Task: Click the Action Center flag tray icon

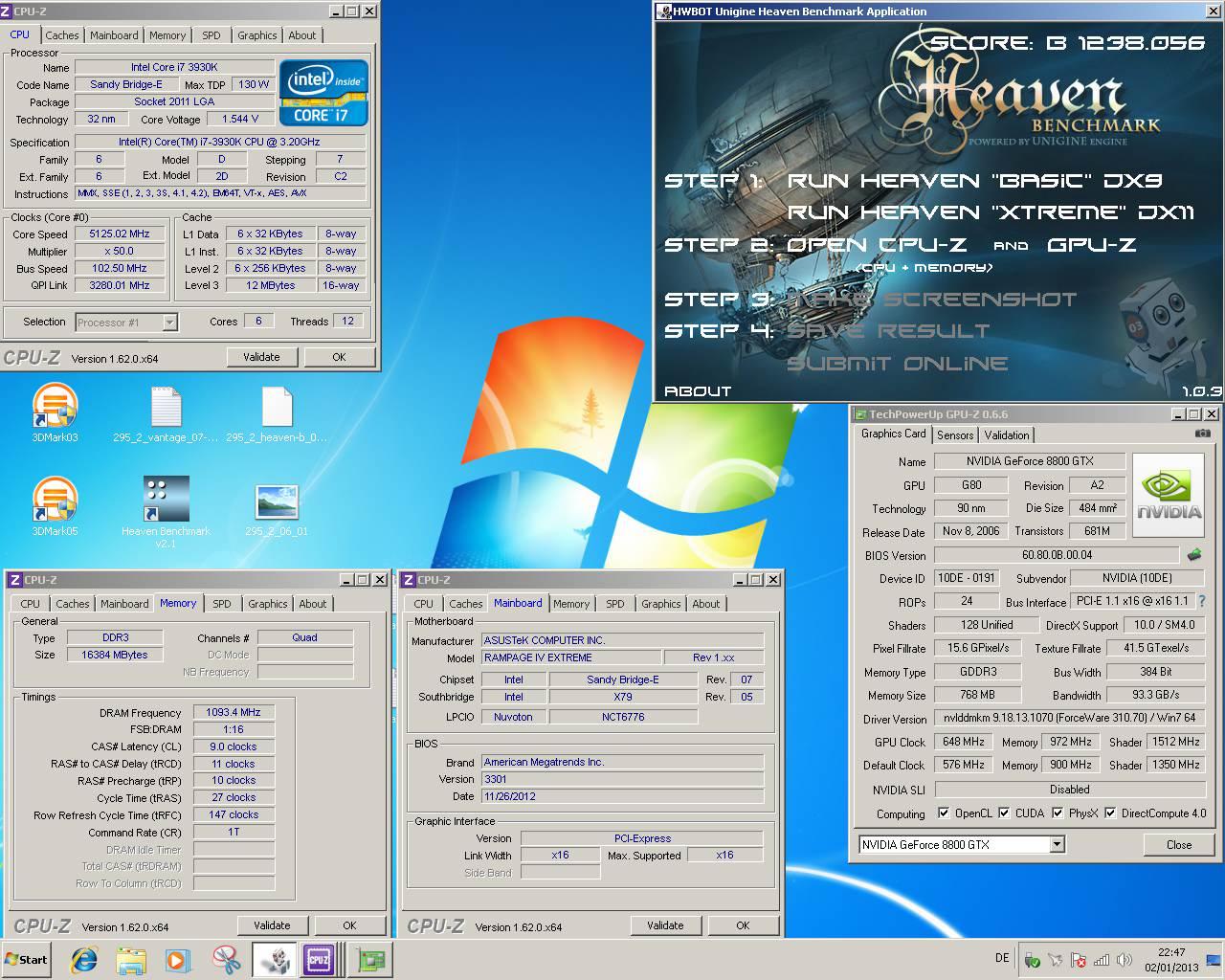Action: (x=1078, y=960)
